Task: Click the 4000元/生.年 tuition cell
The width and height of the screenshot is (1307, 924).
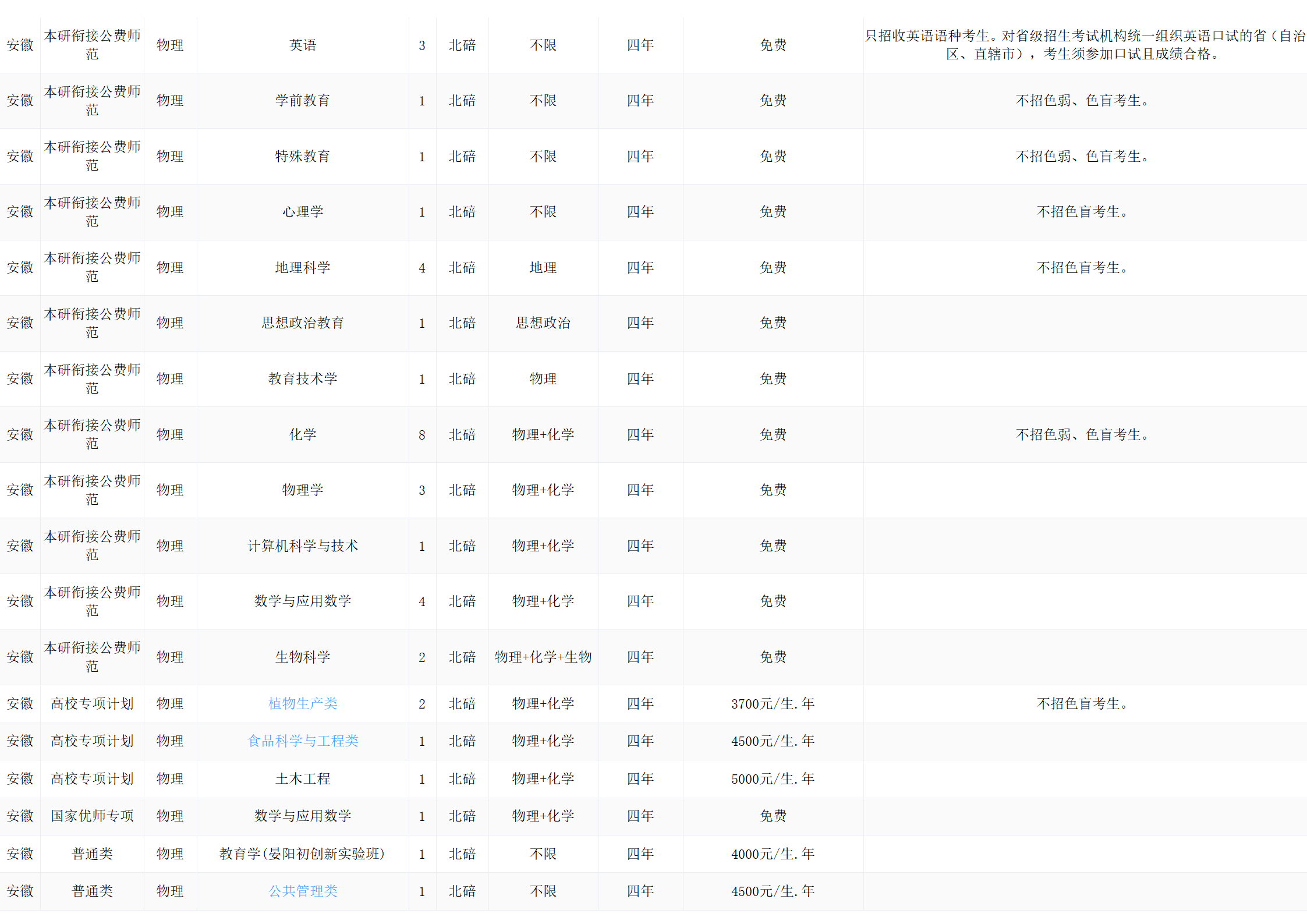Action: (773, 854)
